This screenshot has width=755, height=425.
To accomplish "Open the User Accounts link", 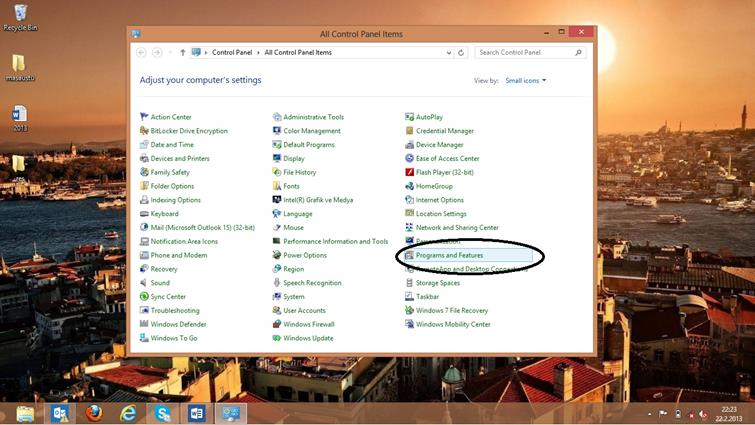I will [x=305, y=310].
